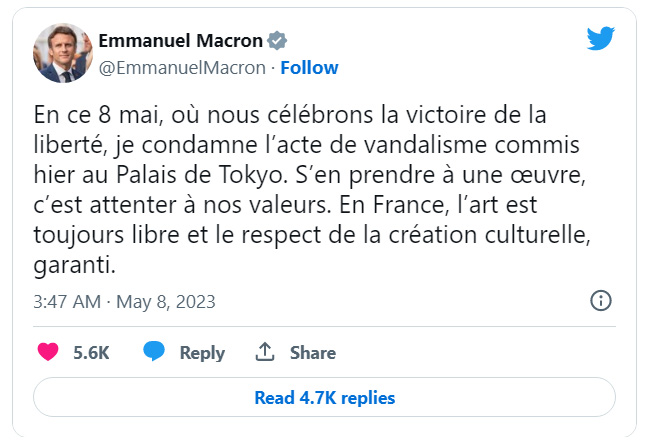
Task: Click the Reply text label
Action: (202, 353)
